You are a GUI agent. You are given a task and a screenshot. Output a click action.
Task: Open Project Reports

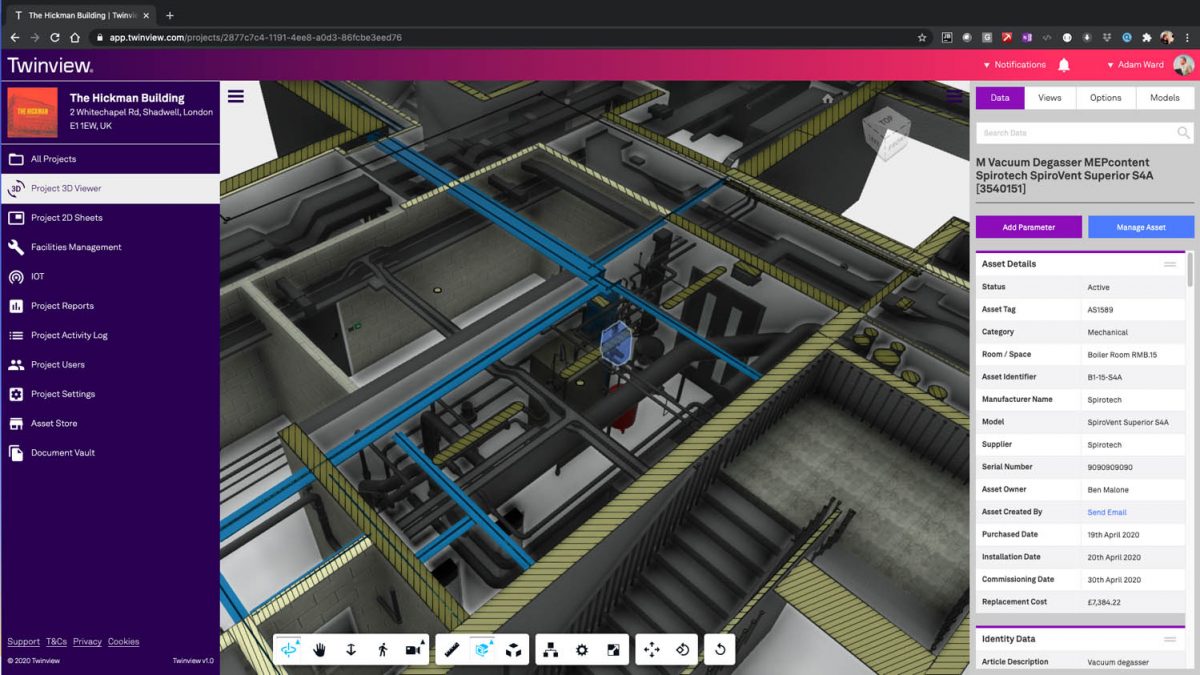[x=110, y=306]
